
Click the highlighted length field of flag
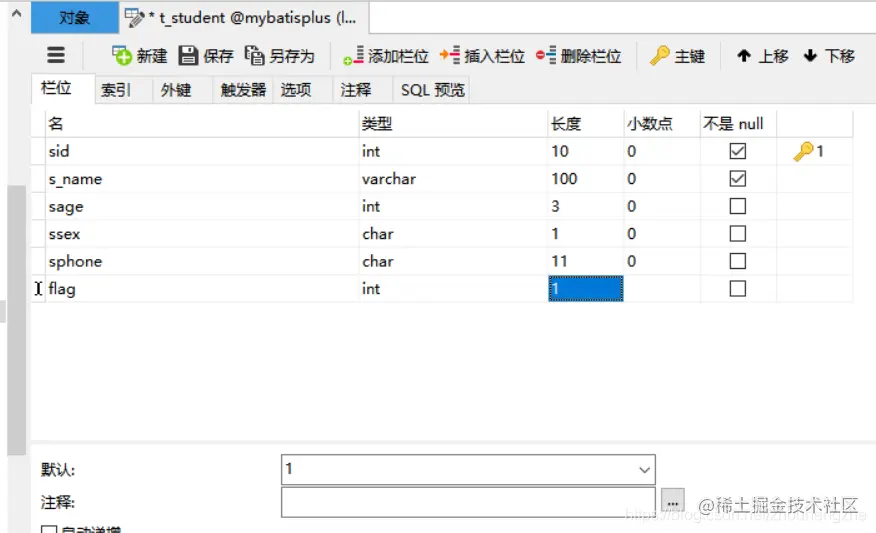coord(585,288)
